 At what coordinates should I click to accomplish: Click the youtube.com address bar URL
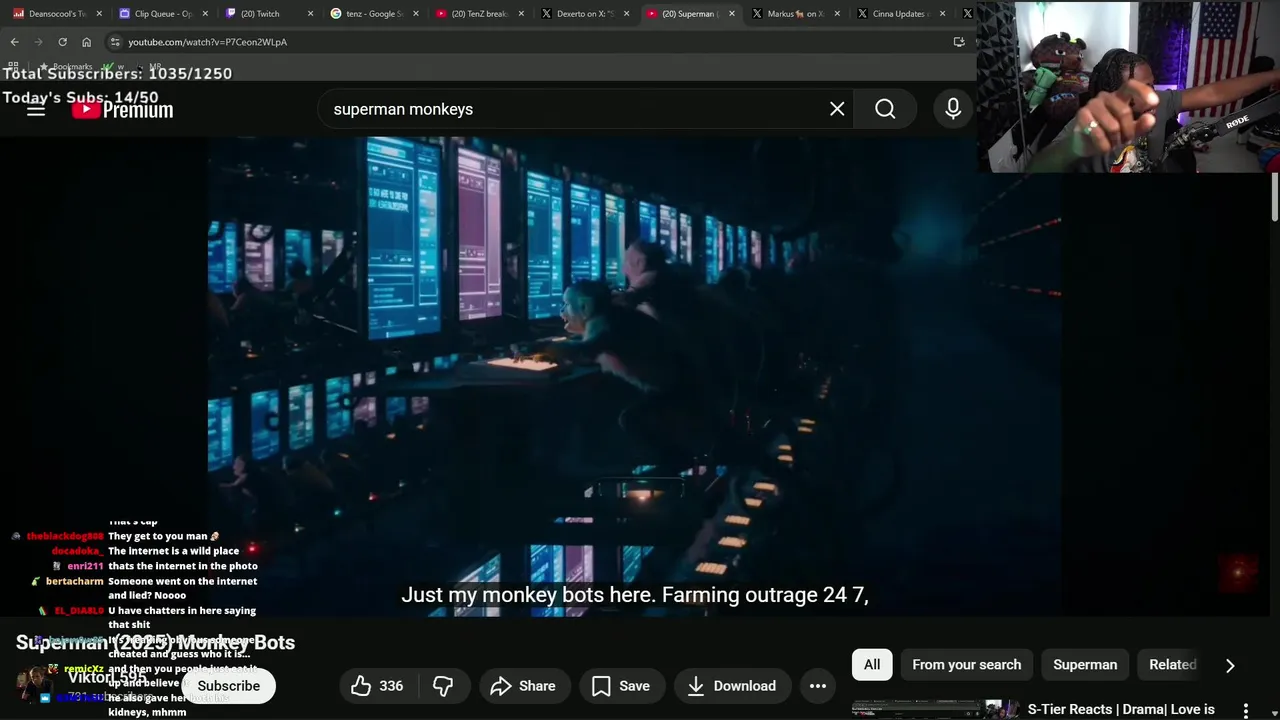pos(207,42)
